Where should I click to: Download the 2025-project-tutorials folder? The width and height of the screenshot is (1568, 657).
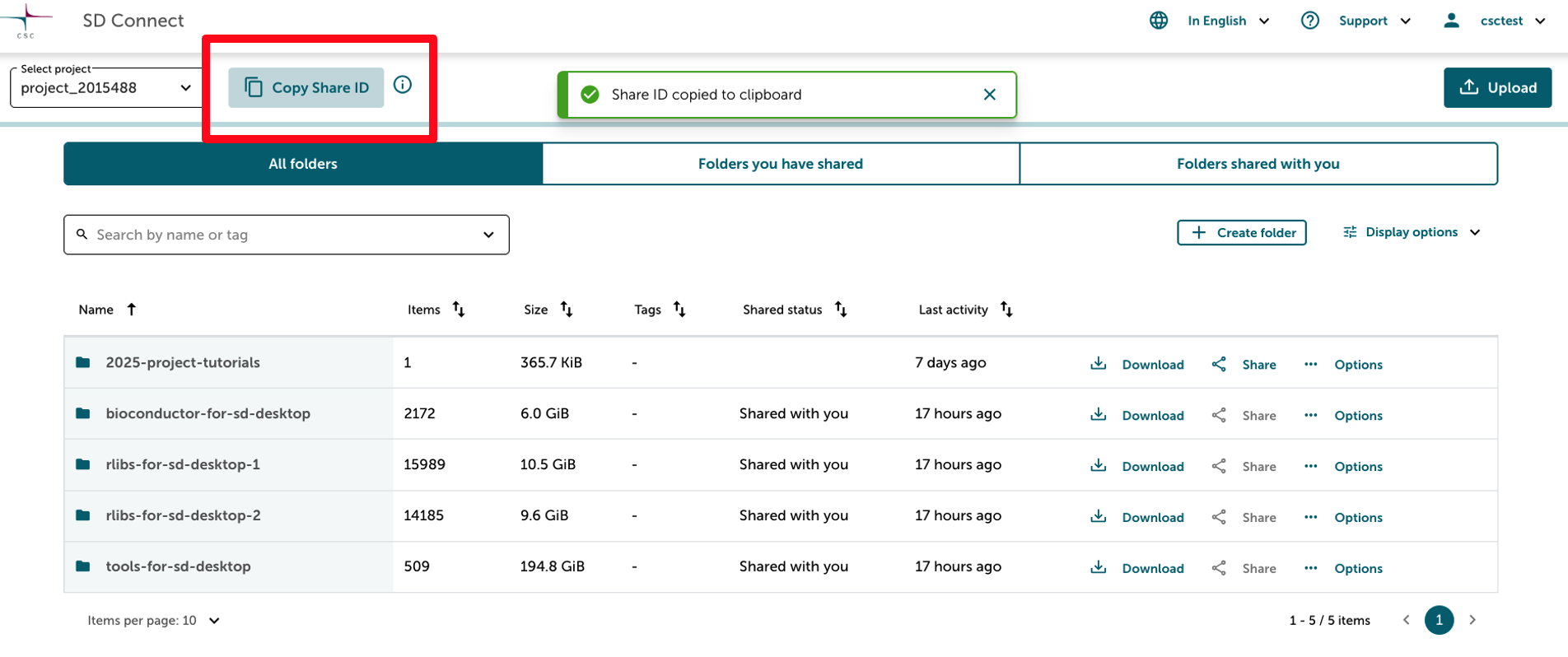pyautogui.click(x=1137, y=364)
